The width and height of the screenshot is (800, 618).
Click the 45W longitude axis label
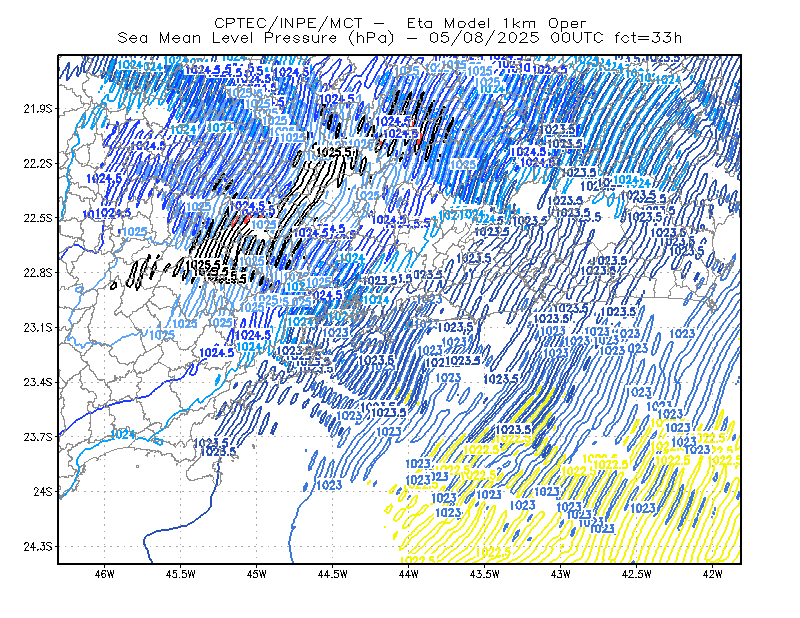(x=257, y=574)
